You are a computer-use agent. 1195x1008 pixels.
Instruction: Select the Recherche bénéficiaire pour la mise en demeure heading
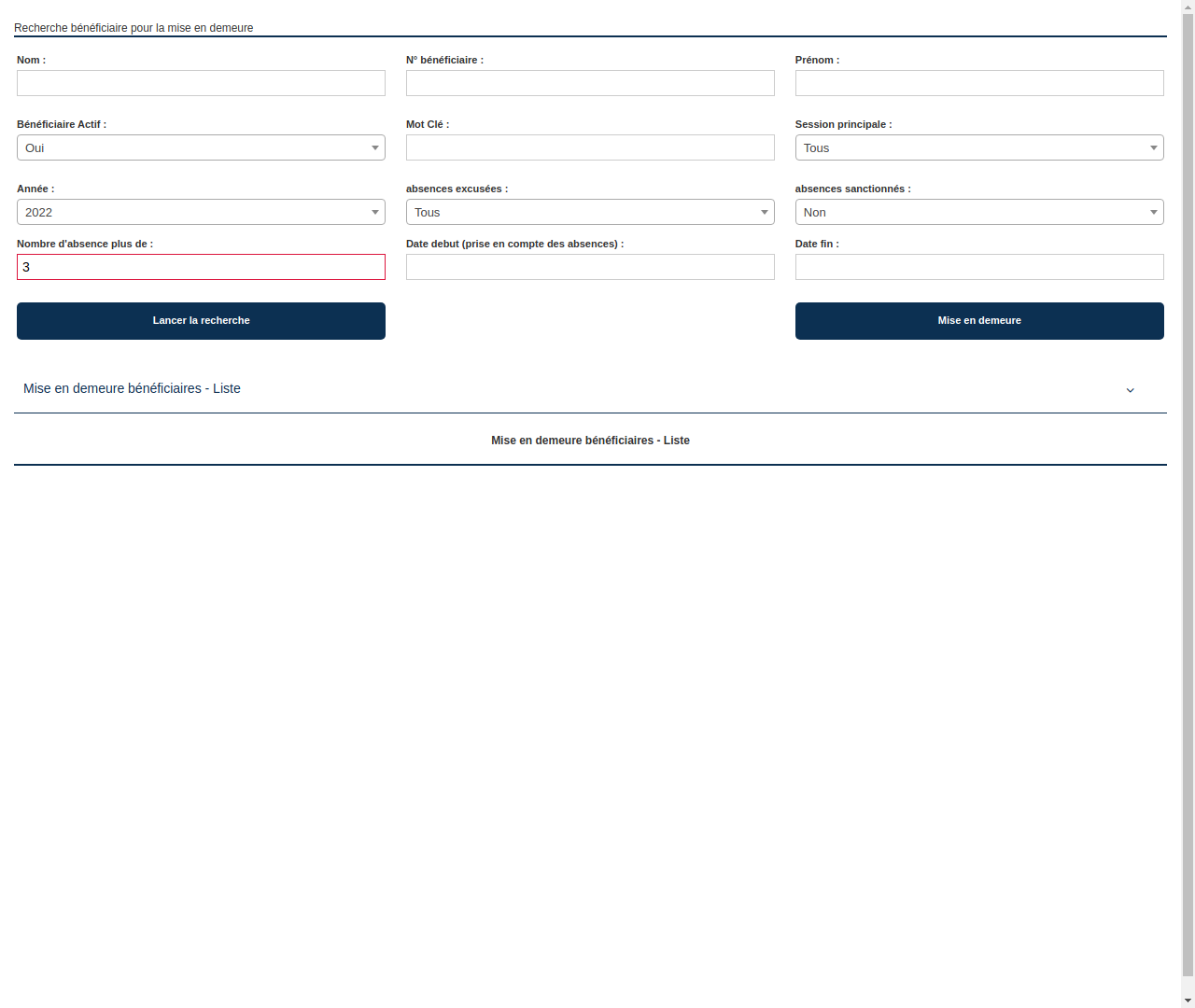134,28
